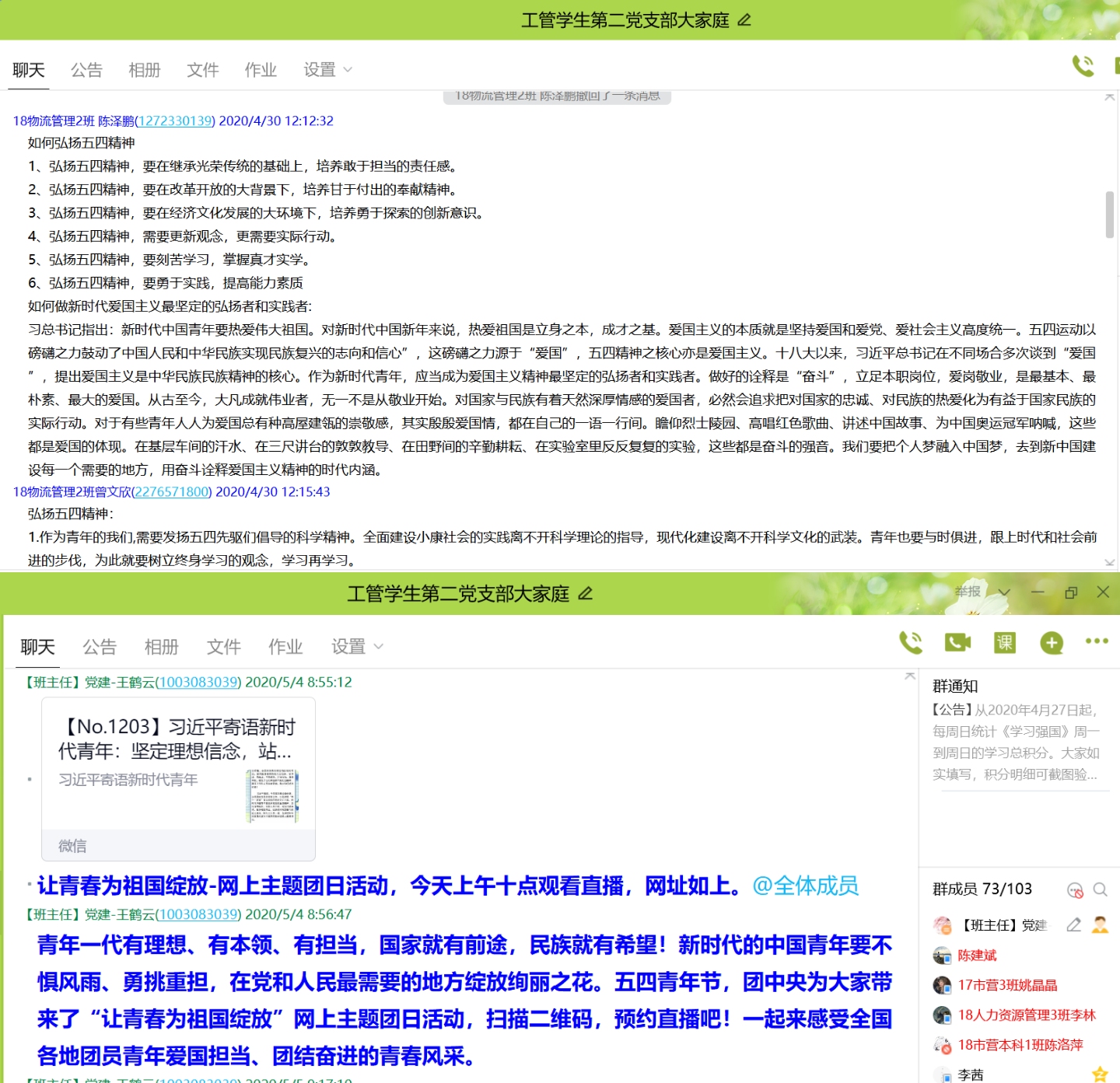The image size is (1120, 1083).
Task: Open QQ number link 2276571800
Action: click(172, 491)
